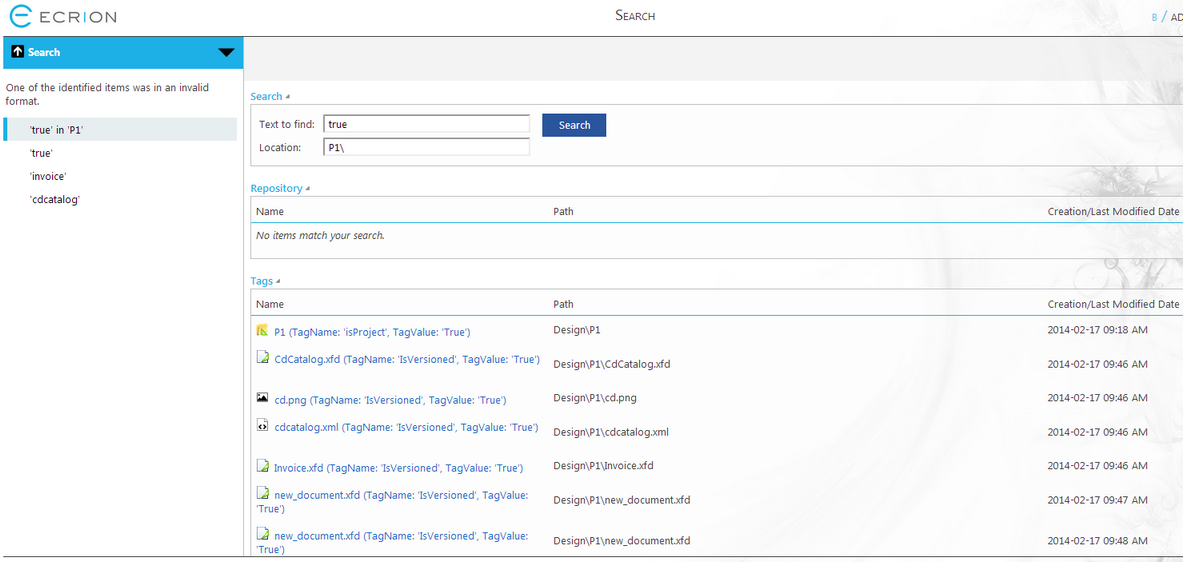This screenshot has height=562, width=1183.
Task: Open the CdCatalog.xfd IsVersioned link
Action: point(407,359)
